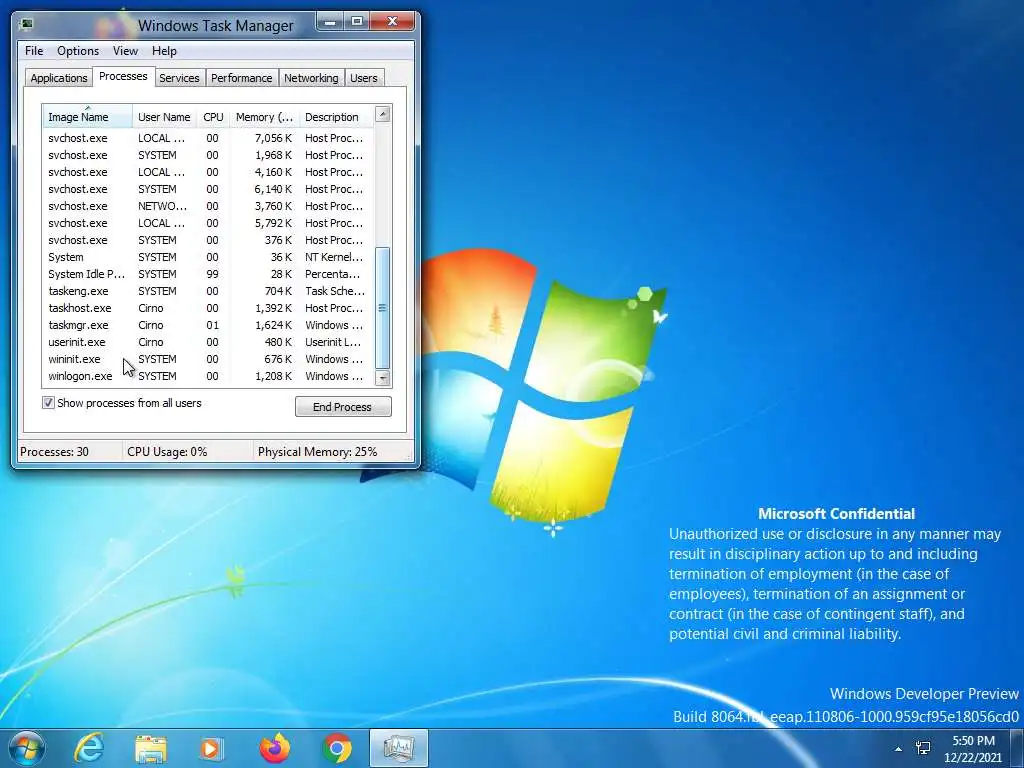Open Windows Explorer folder icon on taskbar
Image resolution: width=1024 pixels, height=768 pixels.
(151, 748)
